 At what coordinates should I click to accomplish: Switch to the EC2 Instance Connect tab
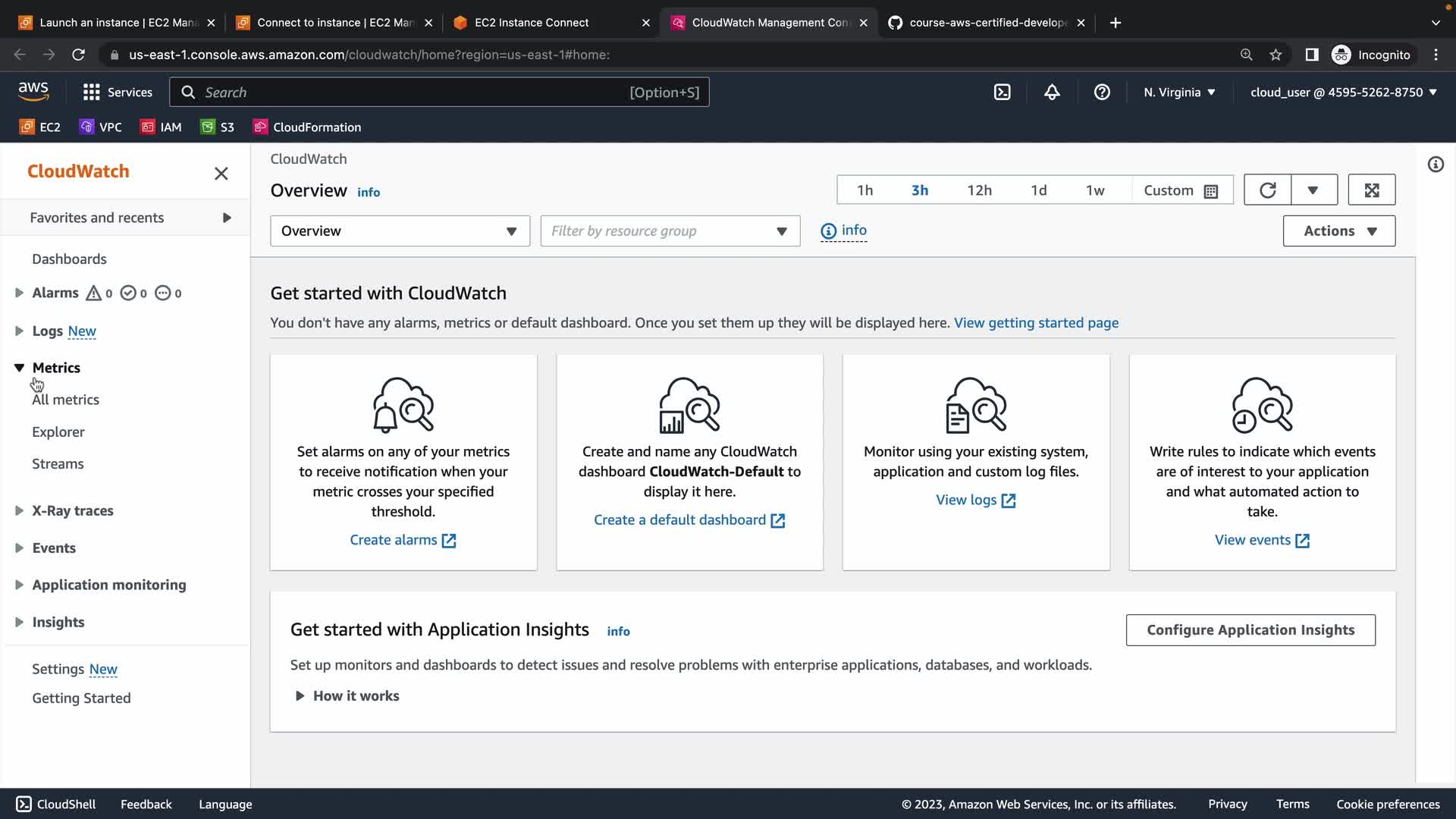pyautogui.click(x=532, y=23)
